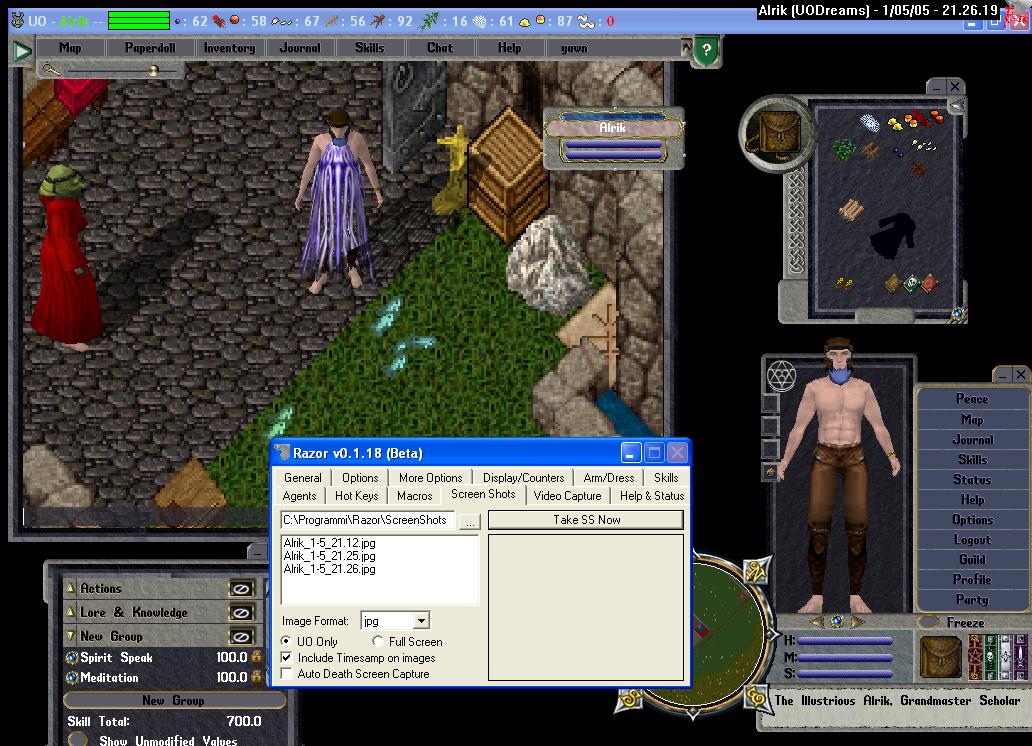Enable Auto Death Screen Capture checkbox
Image resolution: width=1032 pixels, height=746 pixels.
286,674
